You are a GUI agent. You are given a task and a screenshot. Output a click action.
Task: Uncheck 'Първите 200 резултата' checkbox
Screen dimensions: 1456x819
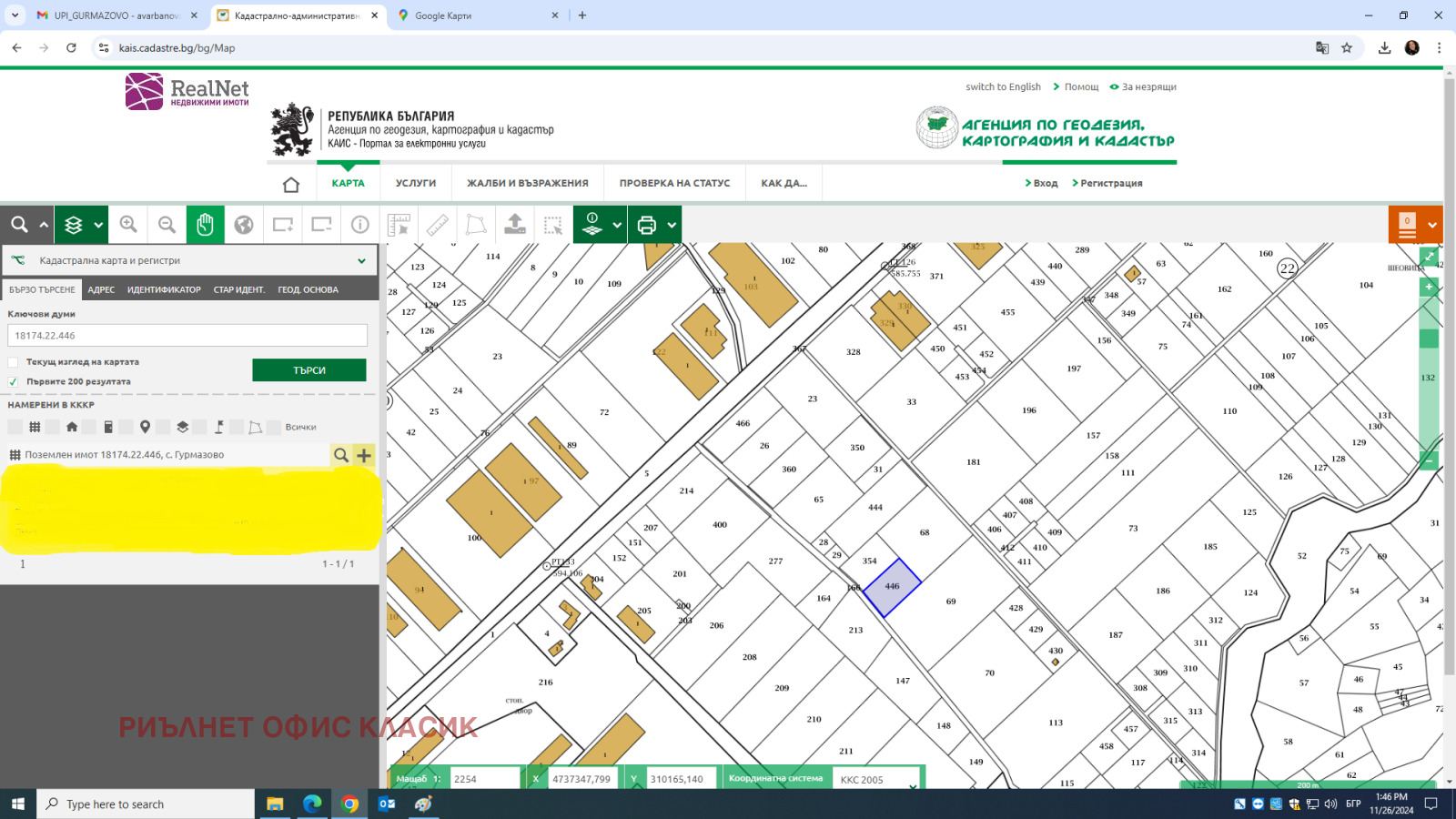pos(14,382)
